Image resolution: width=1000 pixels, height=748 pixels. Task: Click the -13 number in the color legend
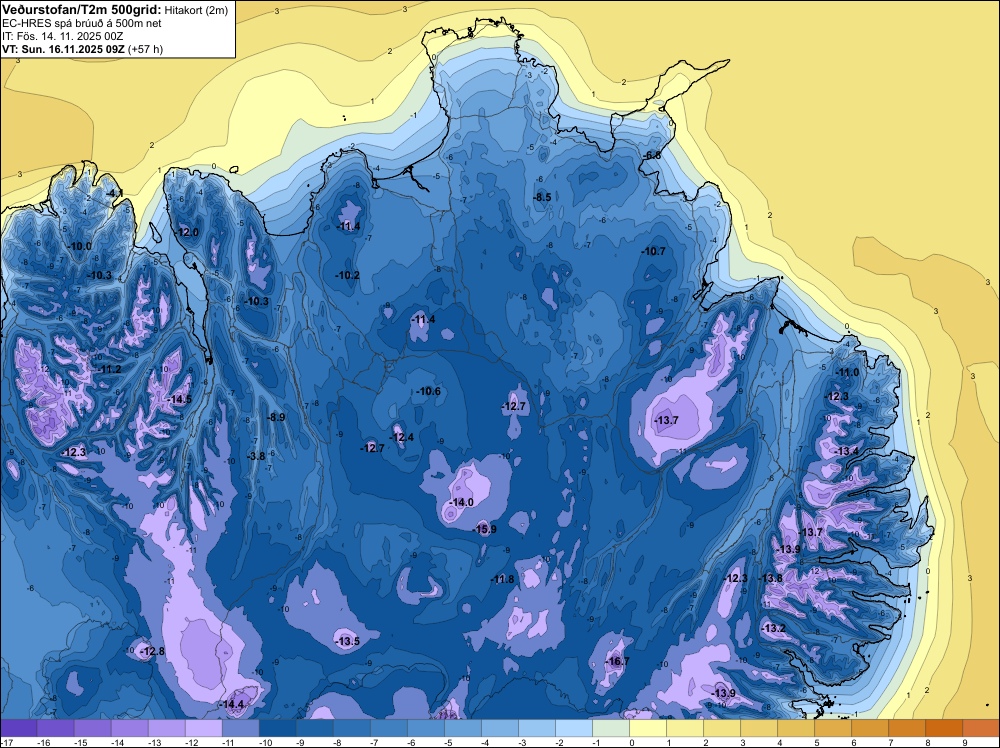154,742
